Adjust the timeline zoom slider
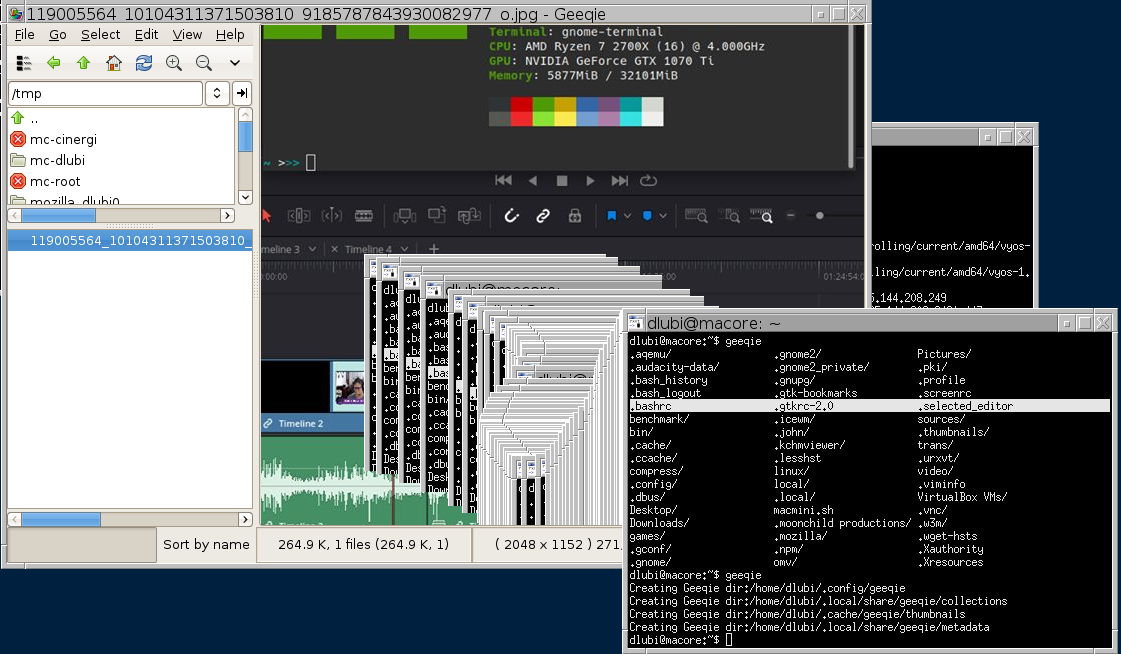This screenshot has height=654, width=1121. pyautogui.click(x=820, y=215)
